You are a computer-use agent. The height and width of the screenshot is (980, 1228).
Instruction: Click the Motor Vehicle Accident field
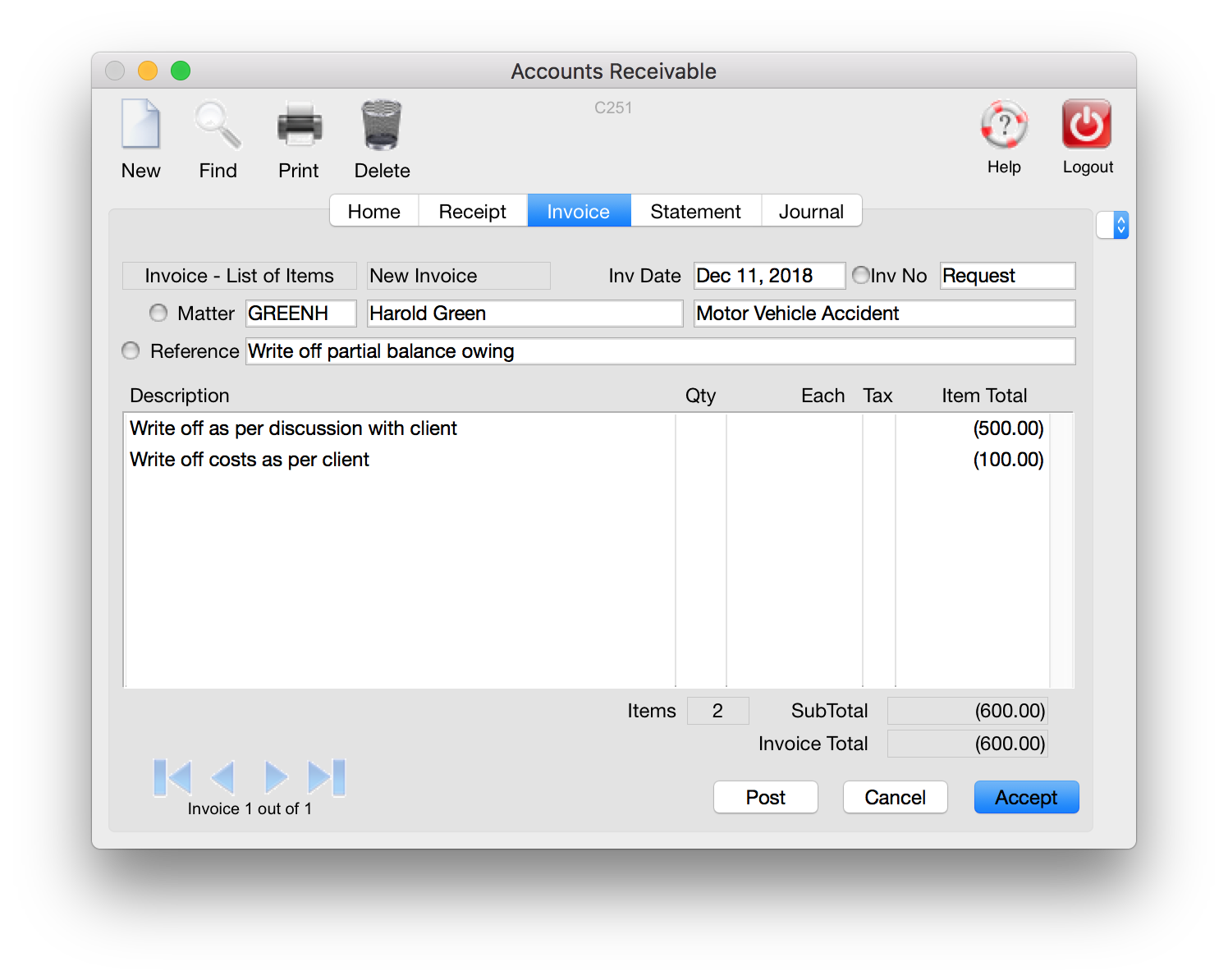tap(885, 314)
